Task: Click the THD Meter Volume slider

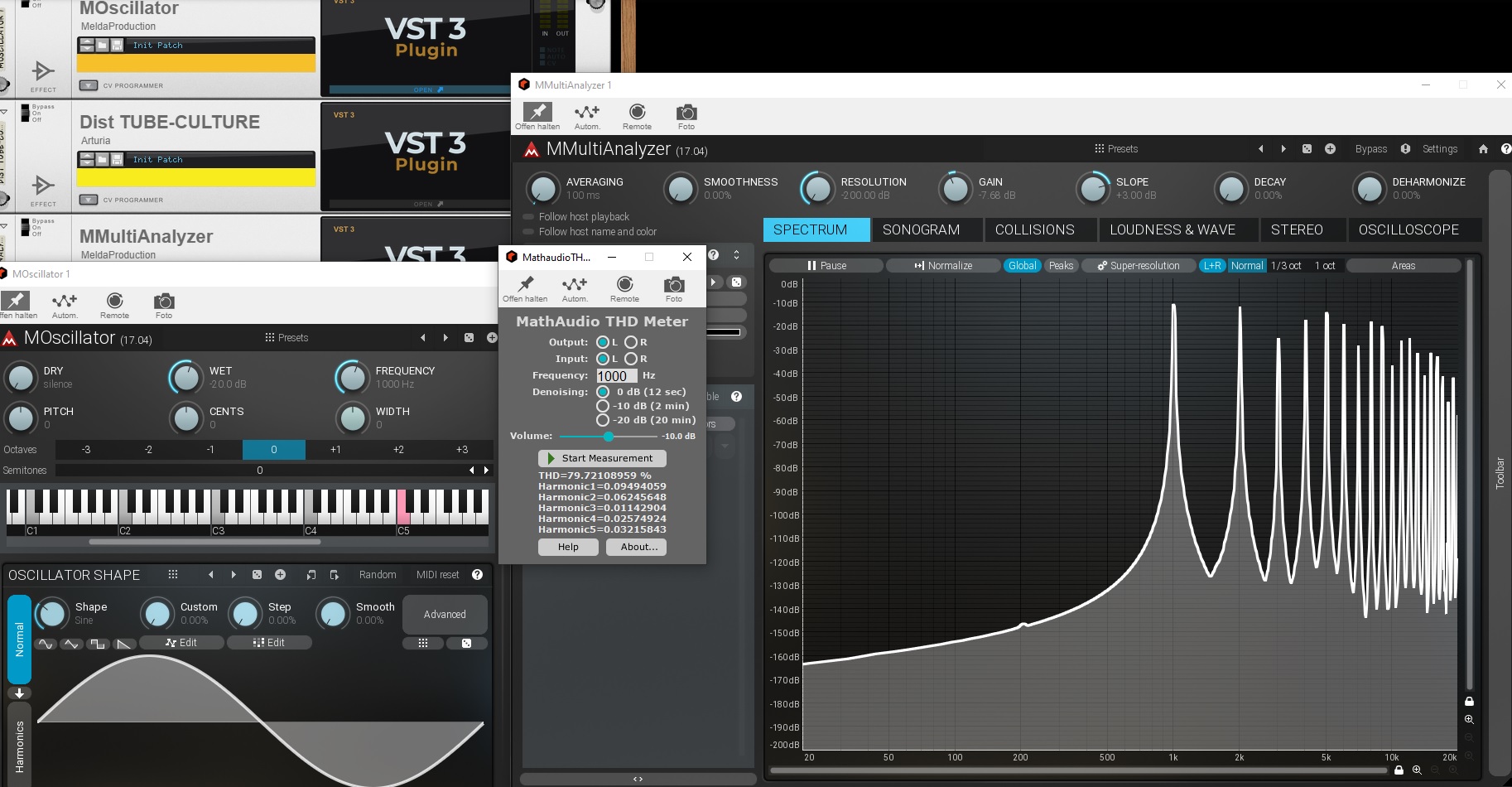Action: (609, 437)
